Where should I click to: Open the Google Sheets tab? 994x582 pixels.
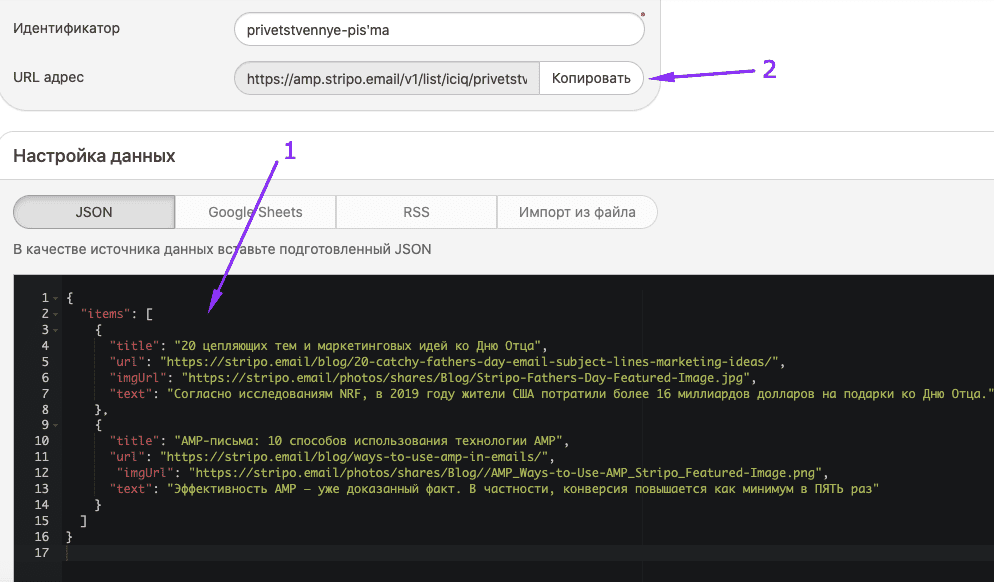coord(255,212)
